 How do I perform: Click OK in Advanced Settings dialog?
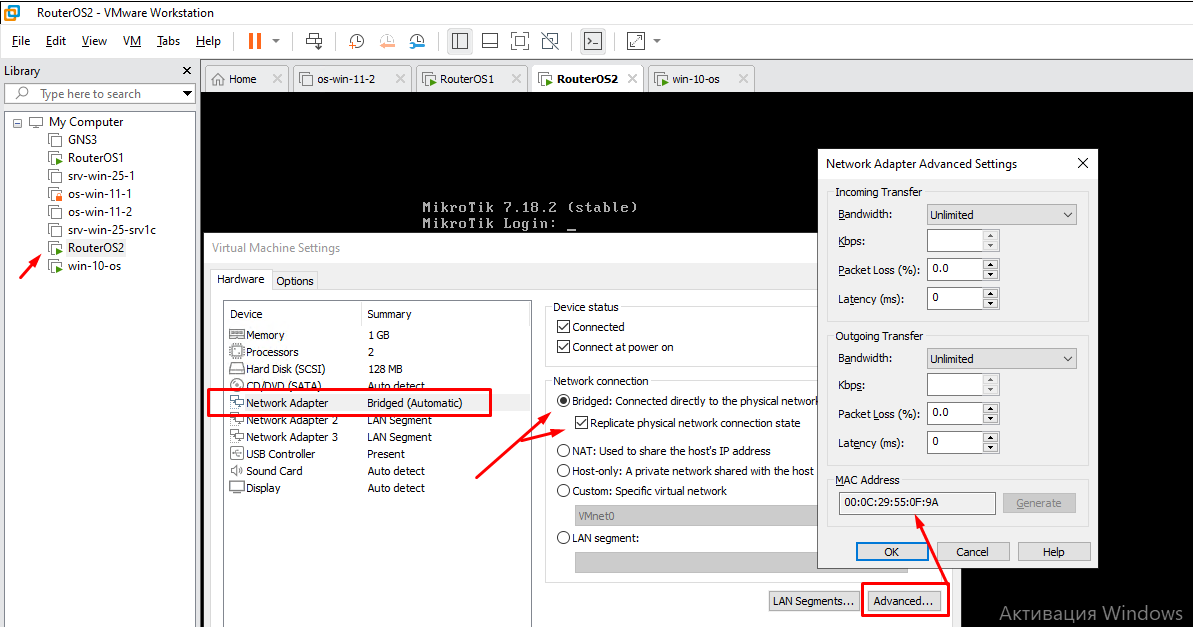(892, 552)
